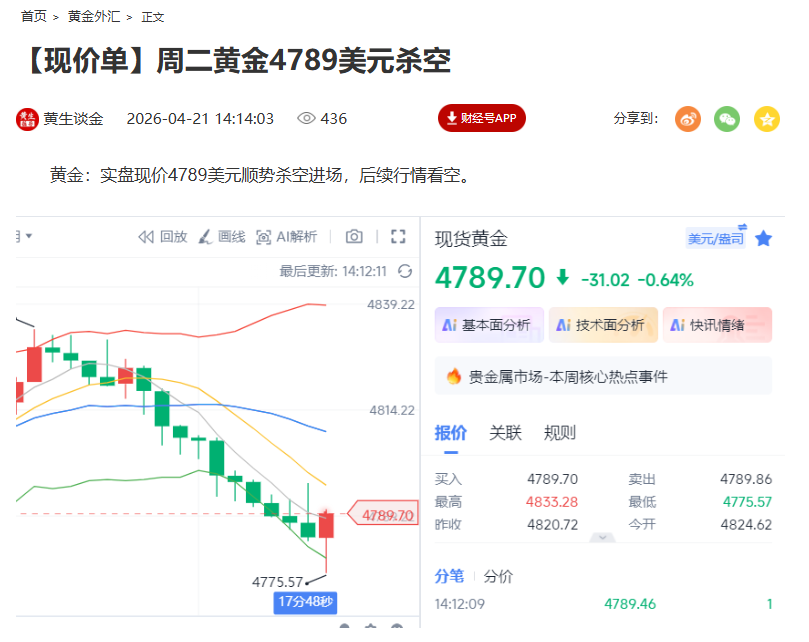
Task: Share to QQ Zone star icon
Action: click(767, 119)
